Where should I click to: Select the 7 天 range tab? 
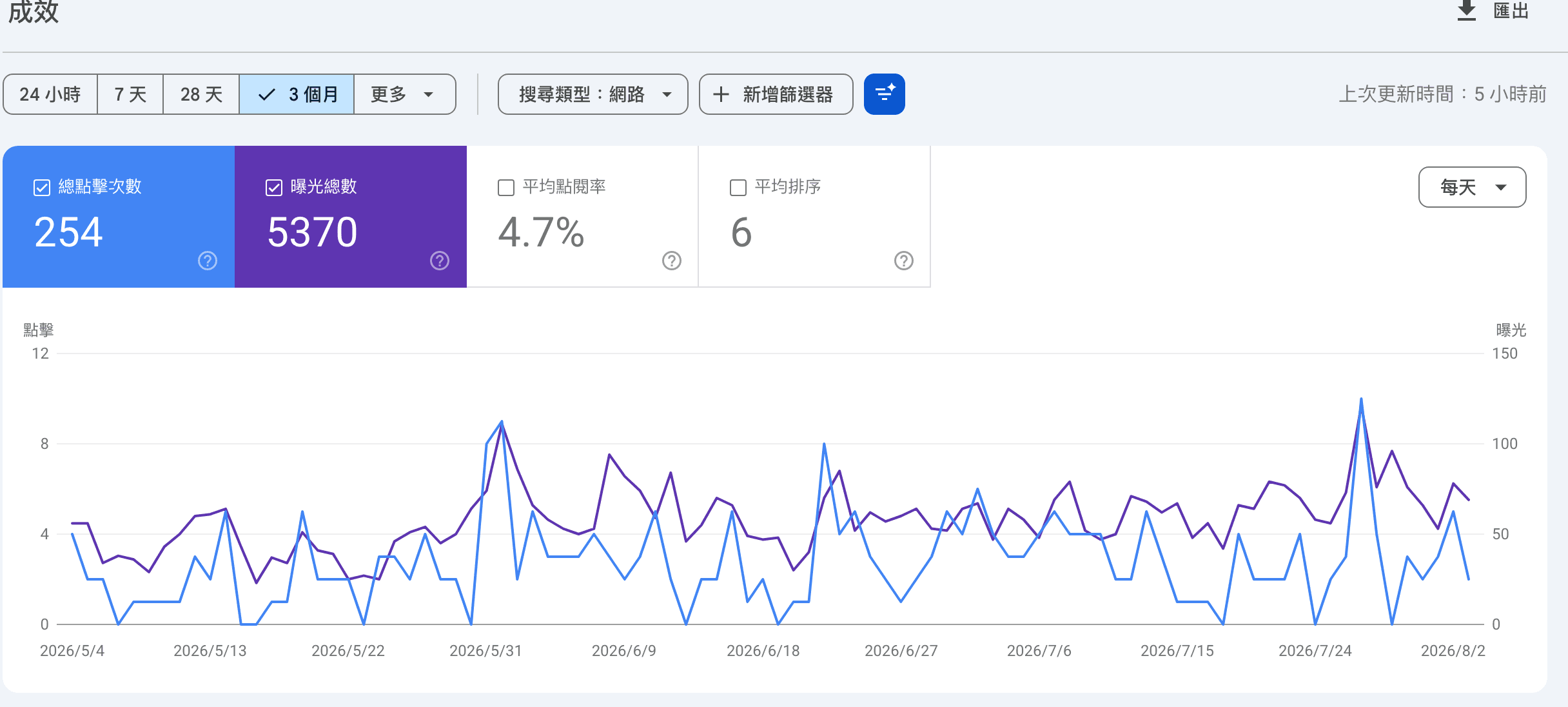[x=130, y=94]
